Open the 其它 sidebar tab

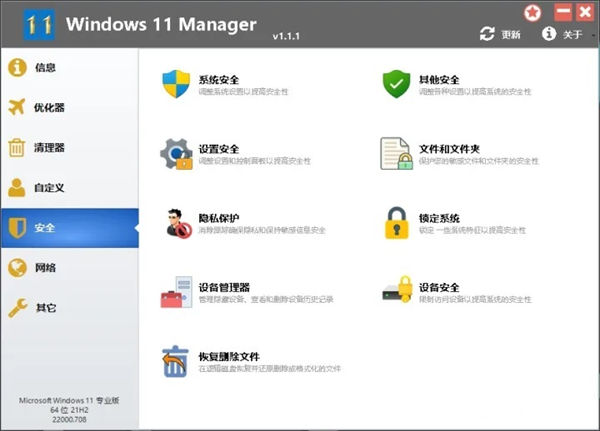pos(45,308)
